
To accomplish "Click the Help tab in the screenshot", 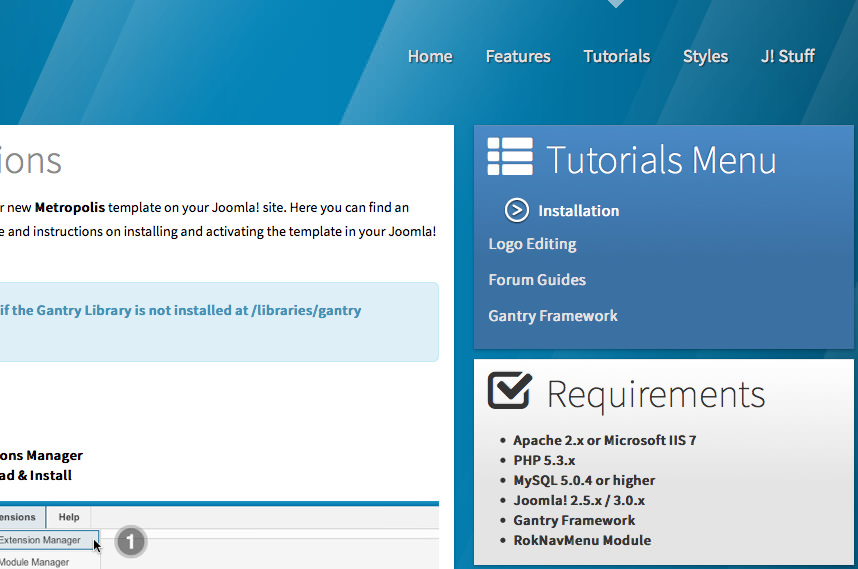I will click(69, 517).
